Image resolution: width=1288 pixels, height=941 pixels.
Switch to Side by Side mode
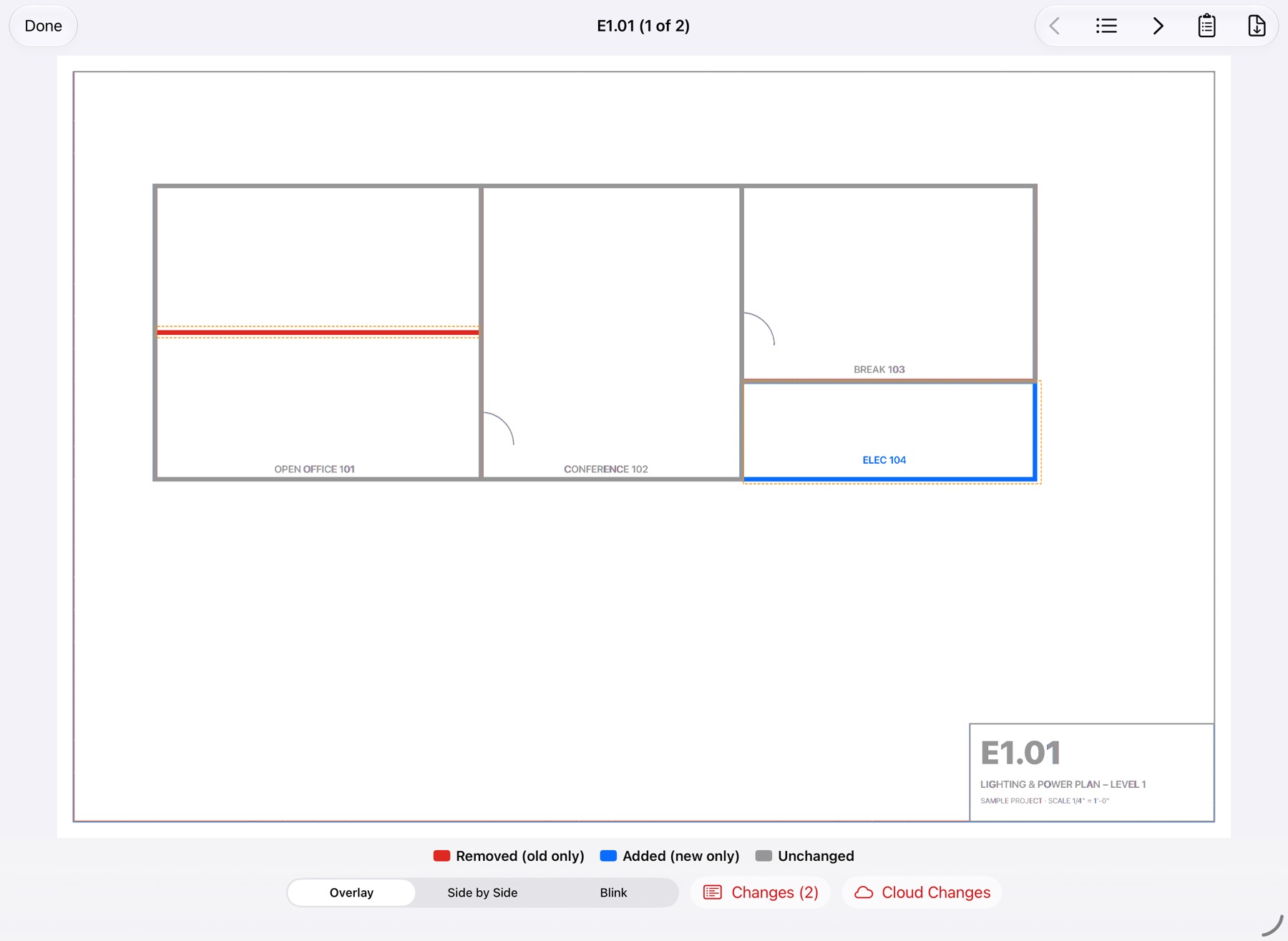coord(482,892)
